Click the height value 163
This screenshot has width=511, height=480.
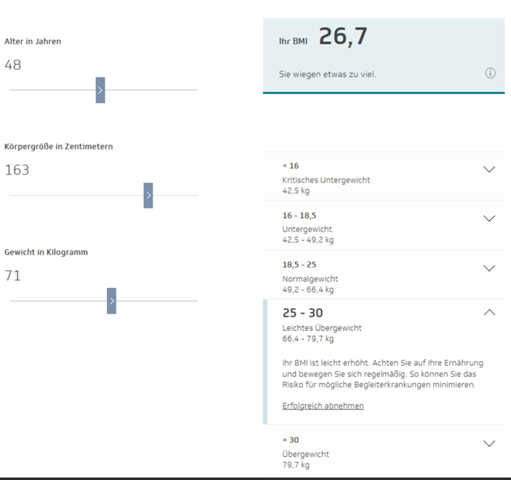click(x=17, y=170)
